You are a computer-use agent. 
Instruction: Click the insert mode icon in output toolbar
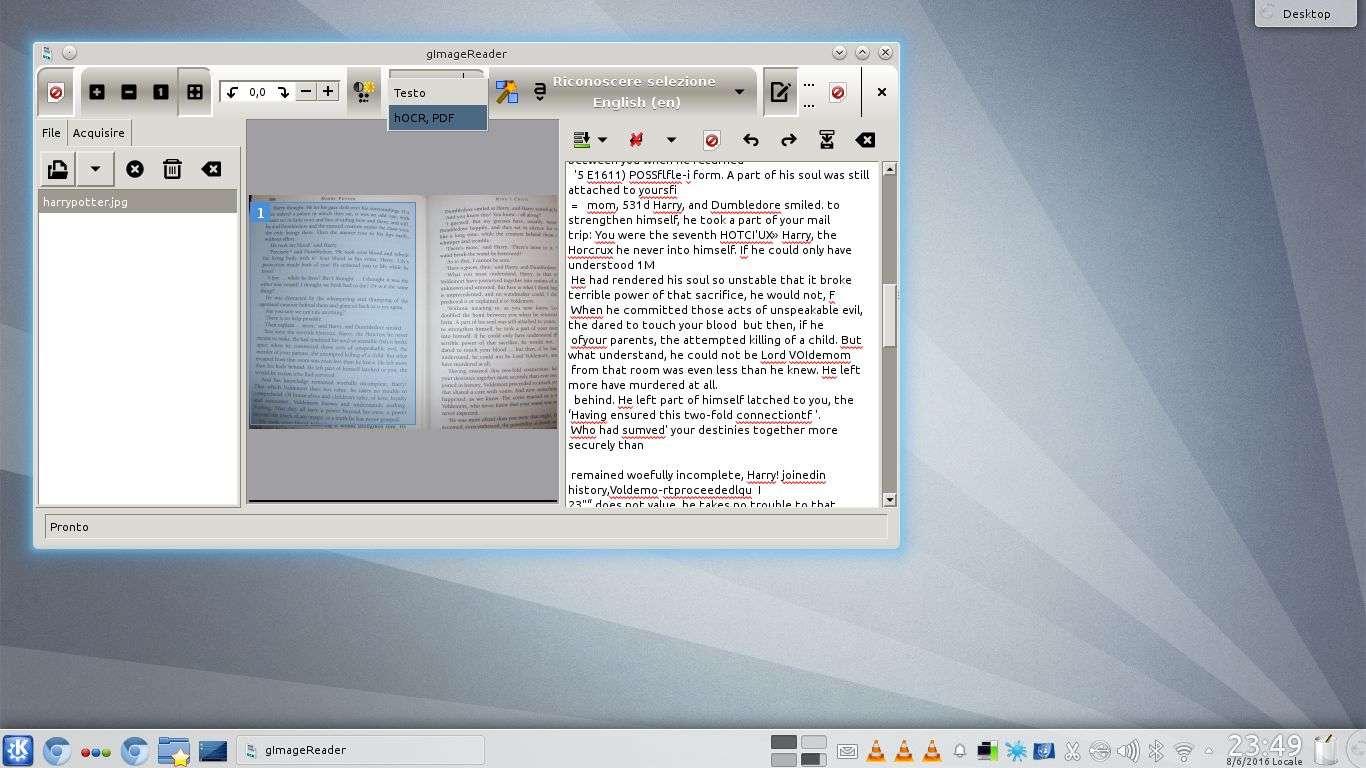(581, 140)
